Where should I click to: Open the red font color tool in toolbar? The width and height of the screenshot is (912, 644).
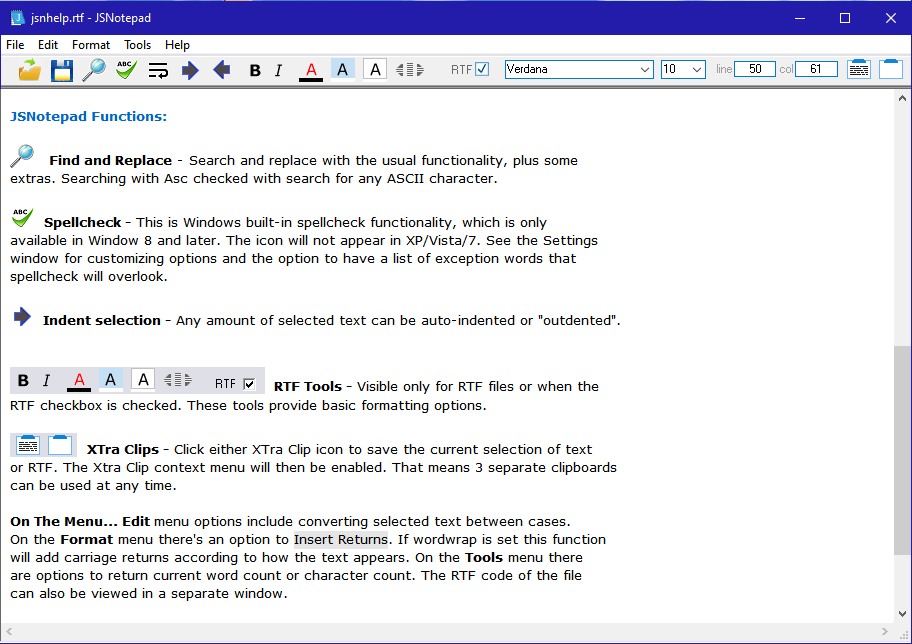pos(311,71)
